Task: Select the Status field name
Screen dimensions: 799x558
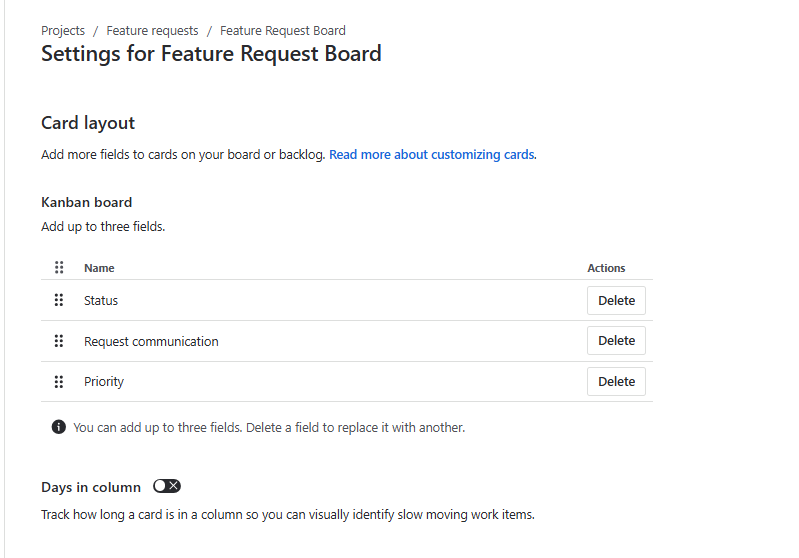Action: (x=101, y=301)
